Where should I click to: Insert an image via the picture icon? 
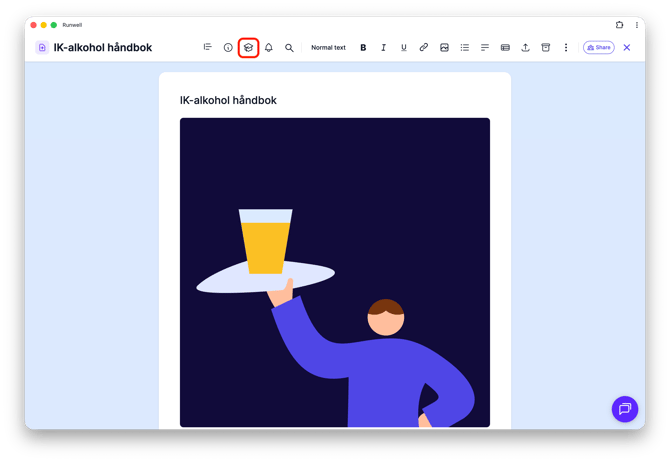click(444, 47)
